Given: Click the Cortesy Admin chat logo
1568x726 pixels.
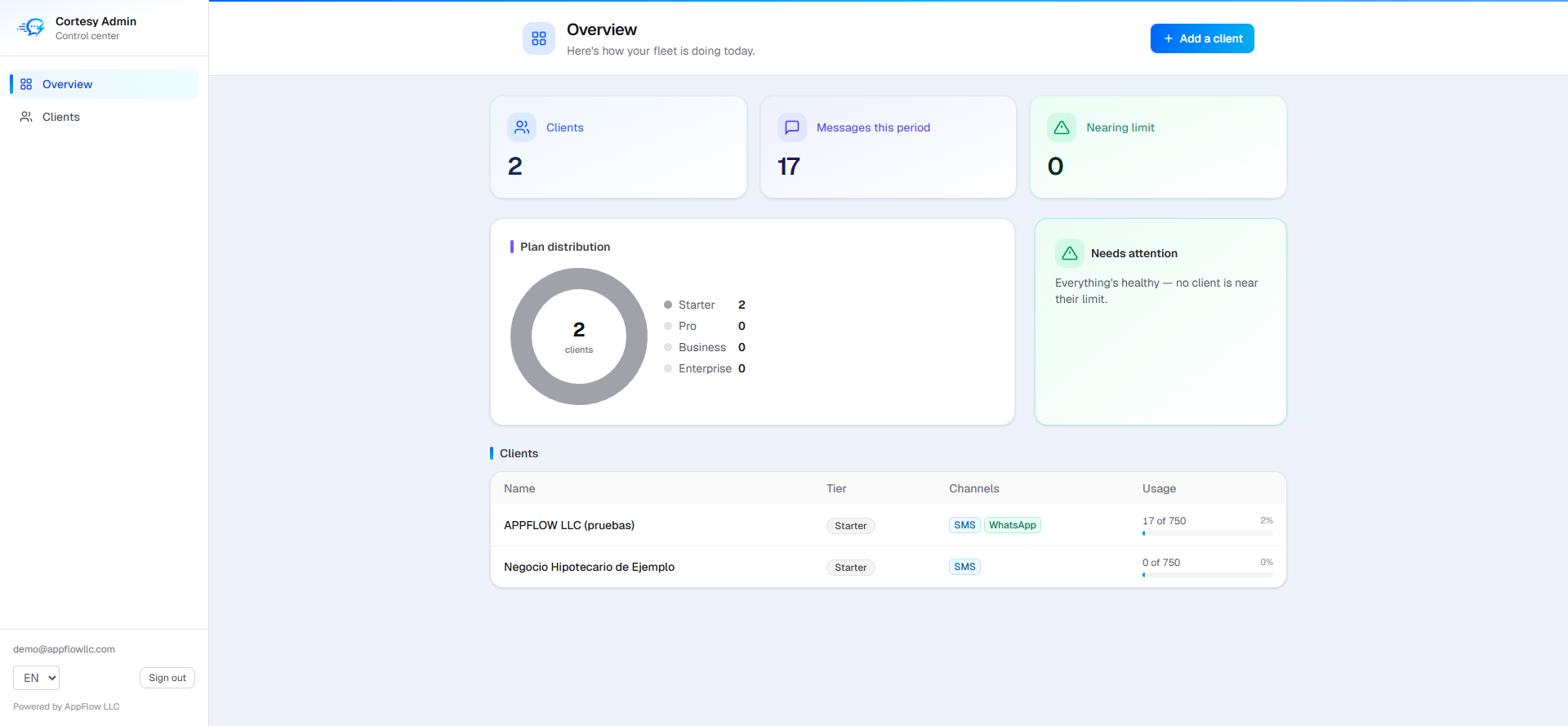Looking at the screenshot, I should tap(32, 28).
